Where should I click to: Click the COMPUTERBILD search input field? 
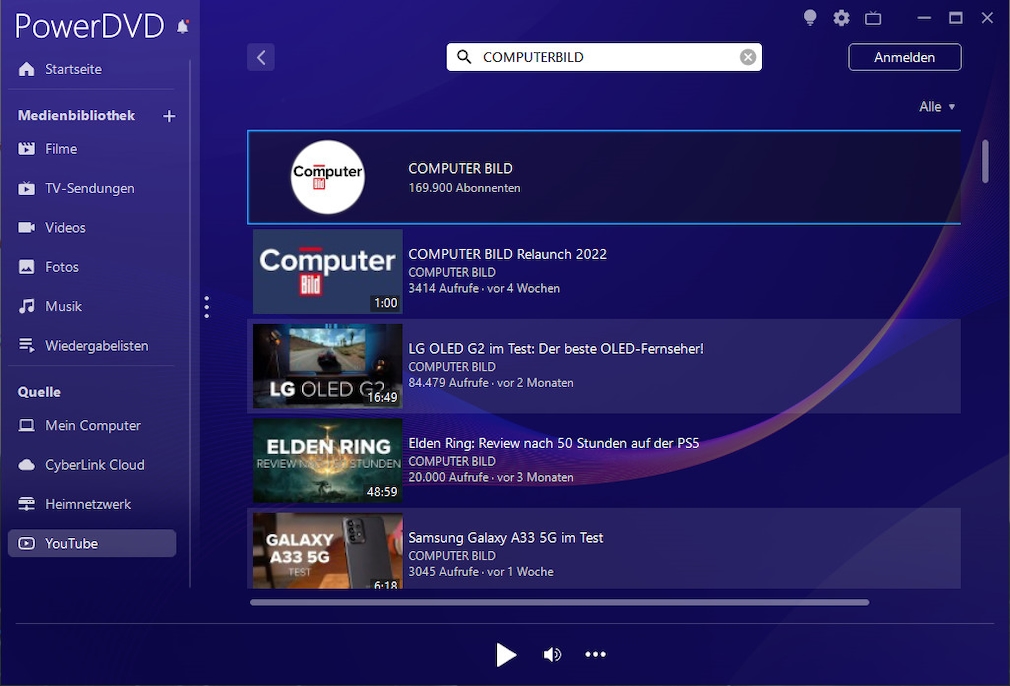click(x=605, y=57)
